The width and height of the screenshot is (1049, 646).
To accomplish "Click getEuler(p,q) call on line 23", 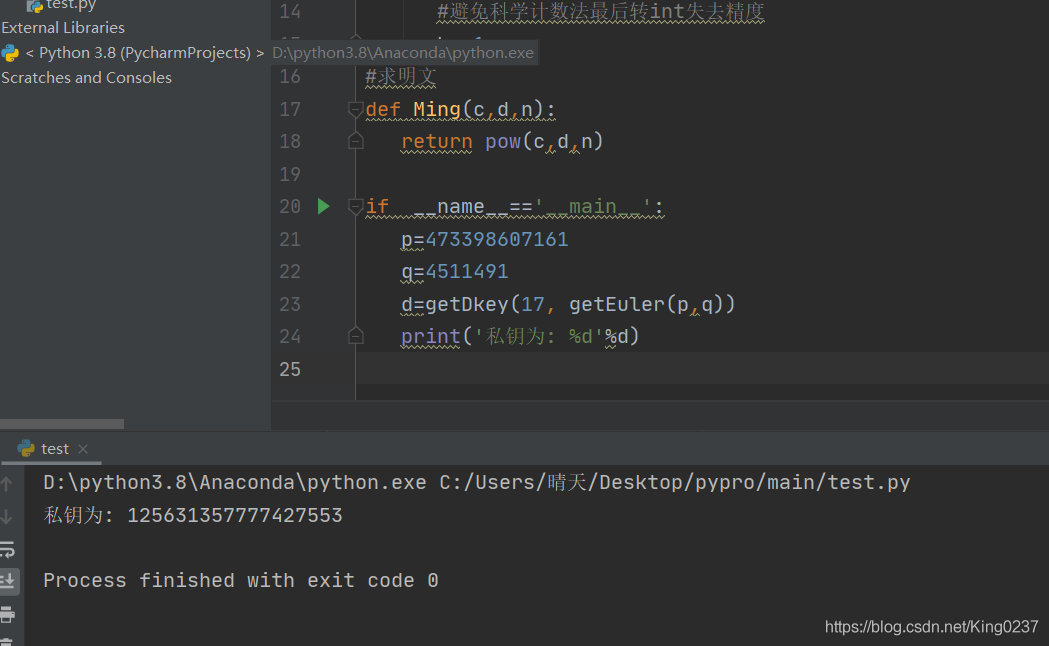I will (646, 304).
